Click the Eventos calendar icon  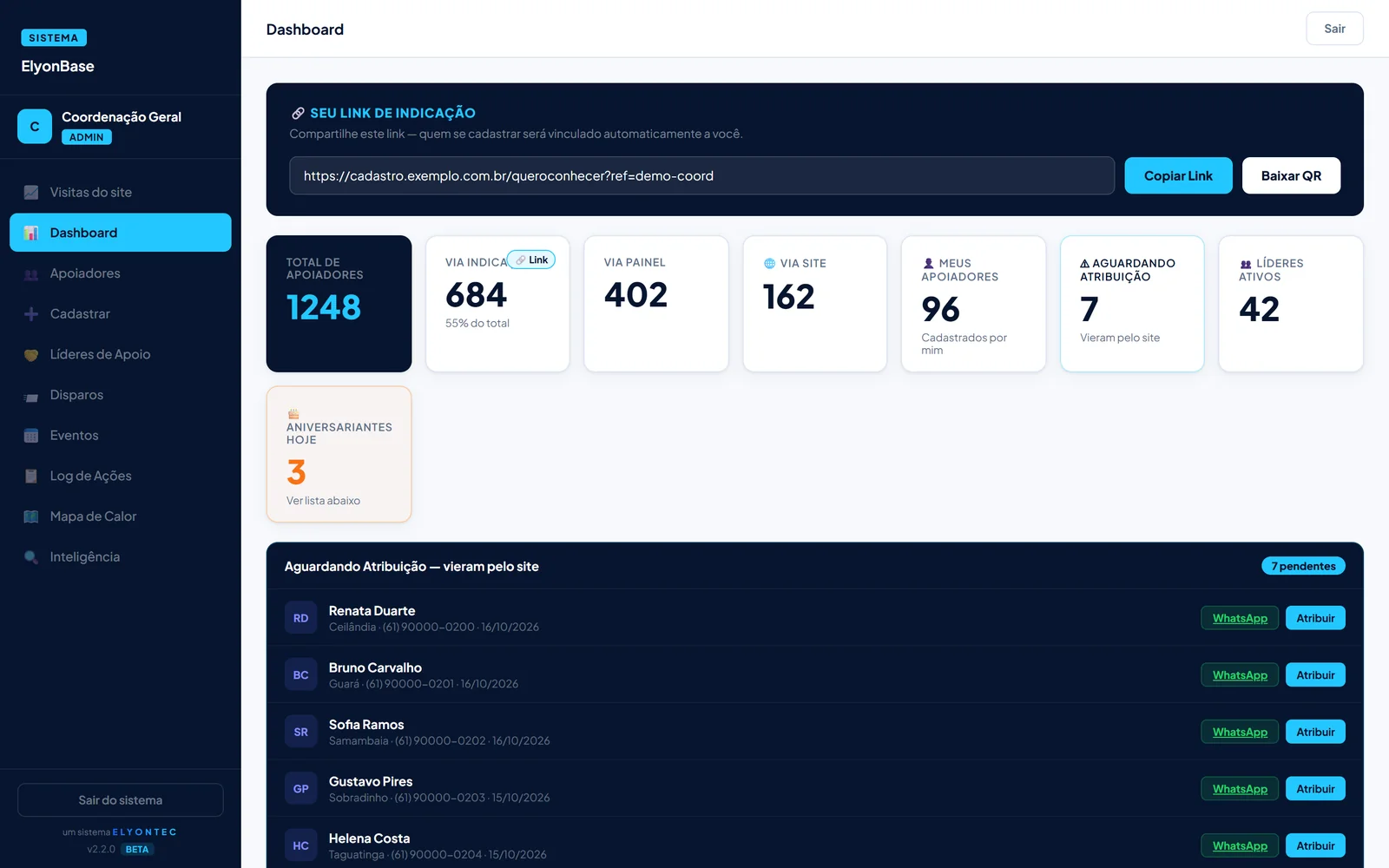31,436
